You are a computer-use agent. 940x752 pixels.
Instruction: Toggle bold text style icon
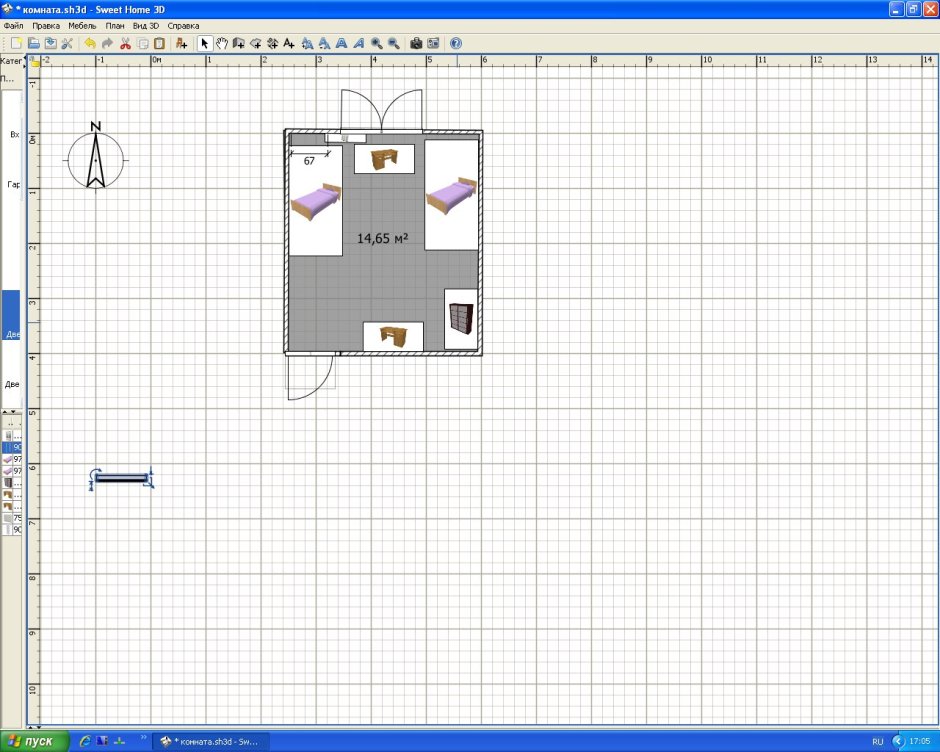[x=342, y=43]
